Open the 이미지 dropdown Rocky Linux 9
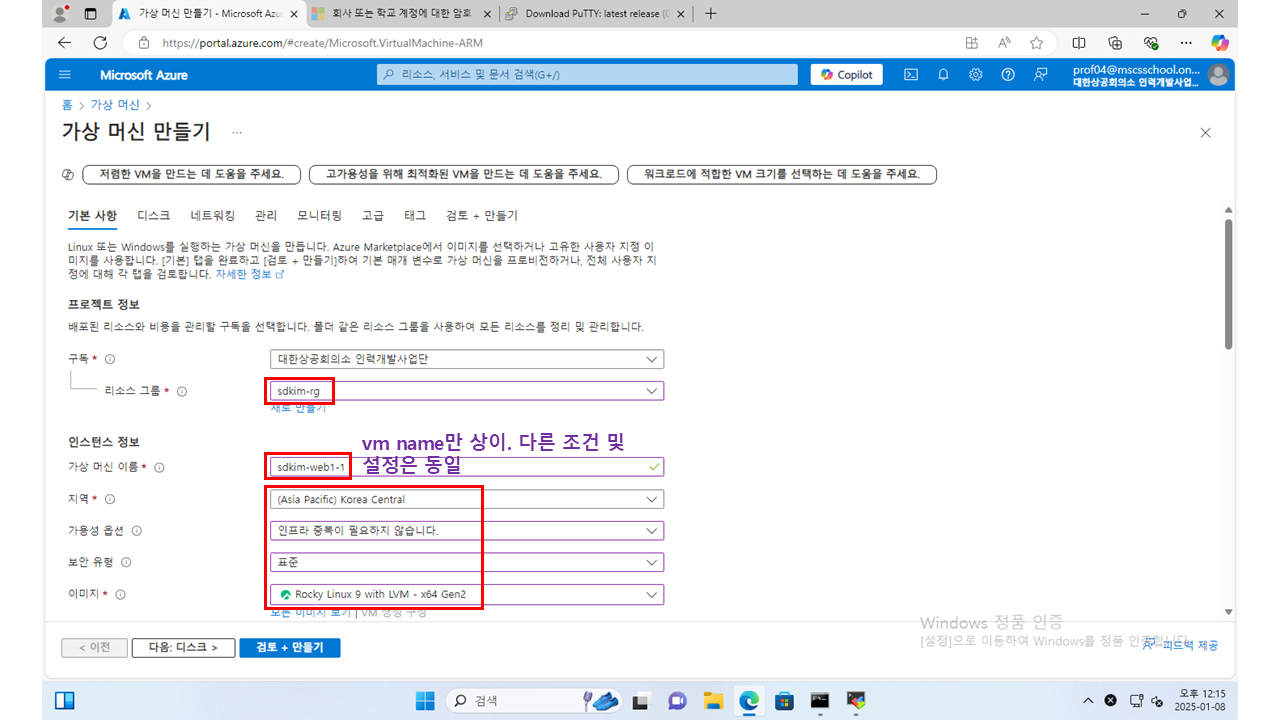Viewport: 1280px width, 720px height. (467, 595)
